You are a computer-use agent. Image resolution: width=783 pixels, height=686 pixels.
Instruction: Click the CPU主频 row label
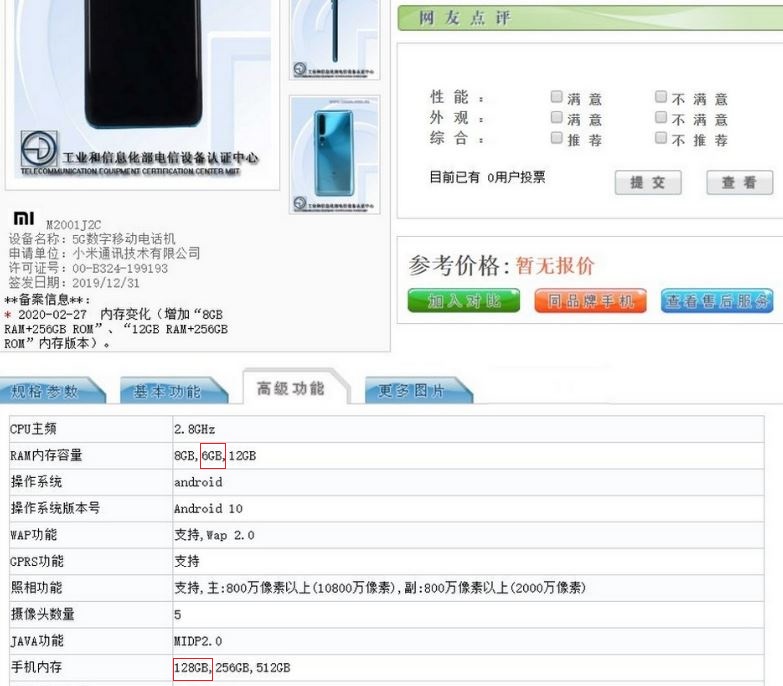point(33,429)
